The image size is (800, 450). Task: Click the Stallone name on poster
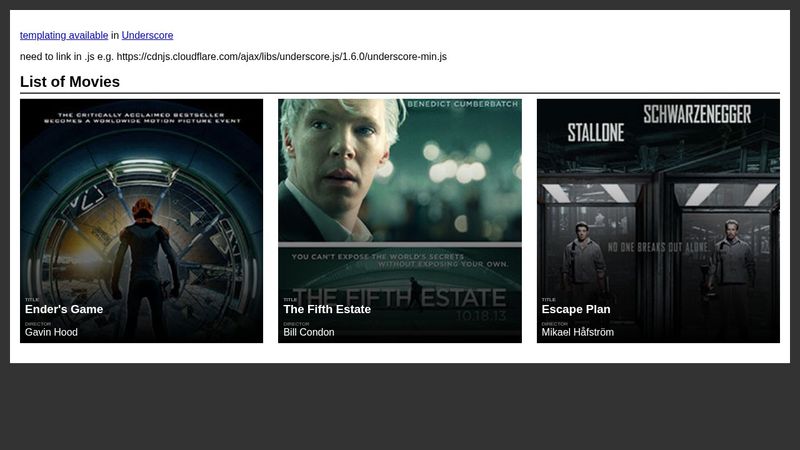[596, 132]
